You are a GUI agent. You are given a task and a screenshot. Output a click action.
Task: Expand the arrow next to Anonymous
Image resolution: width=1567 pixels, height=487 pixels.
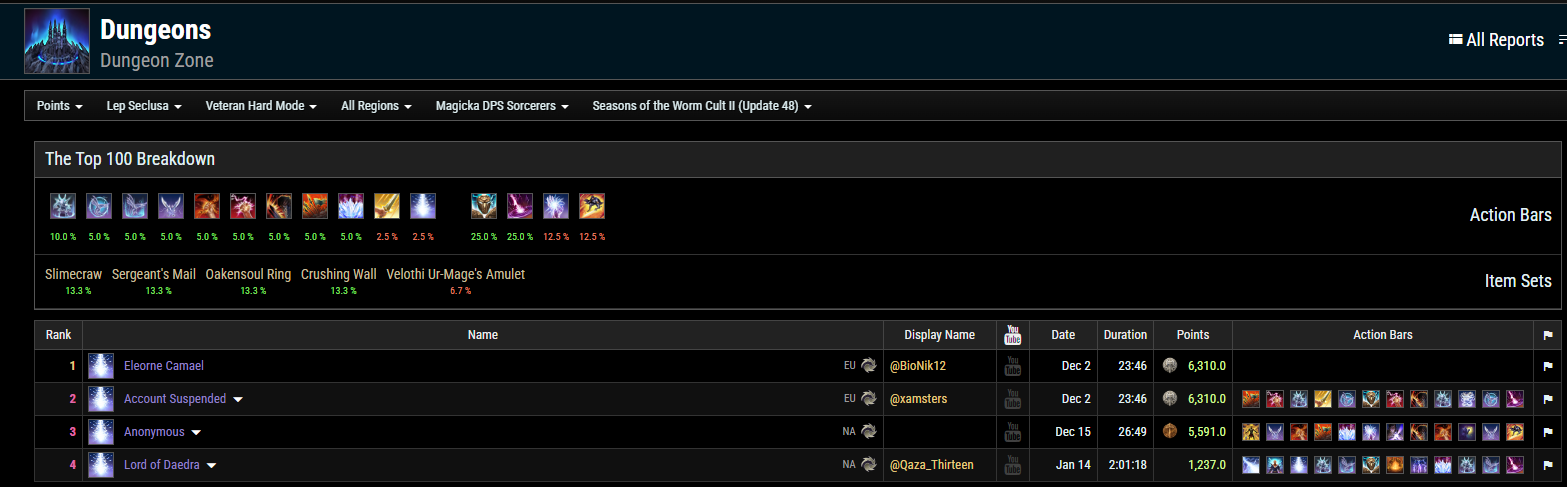pos(196,433)
